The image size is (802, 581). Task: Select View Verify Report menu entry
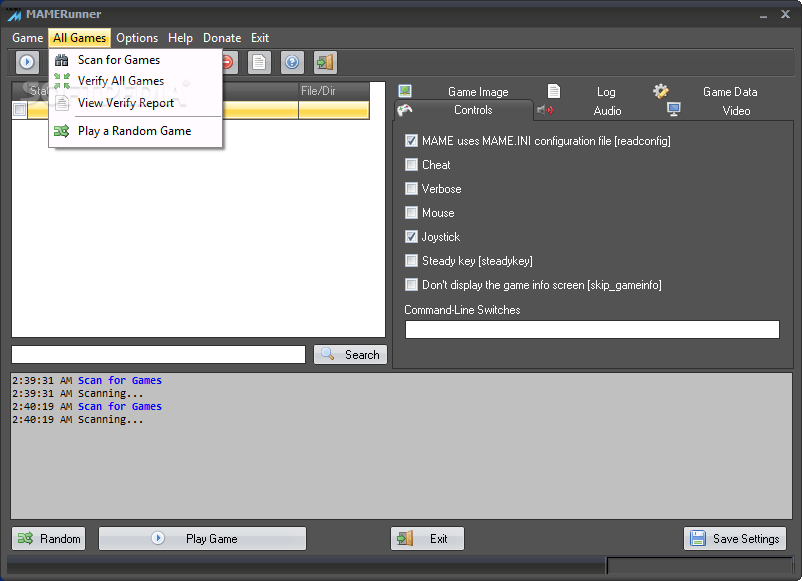tap(136, 103)
